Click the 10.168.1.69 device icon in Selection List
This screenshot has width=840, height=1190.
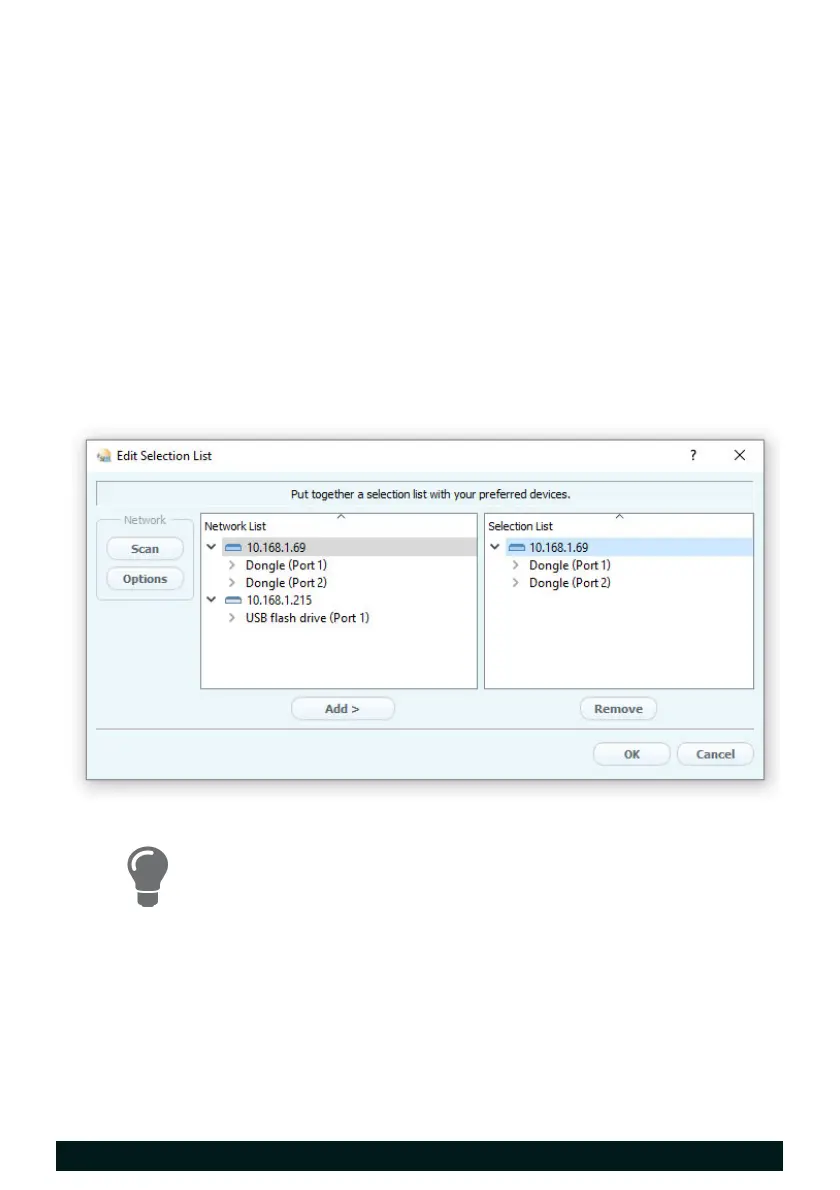point(517,547)
